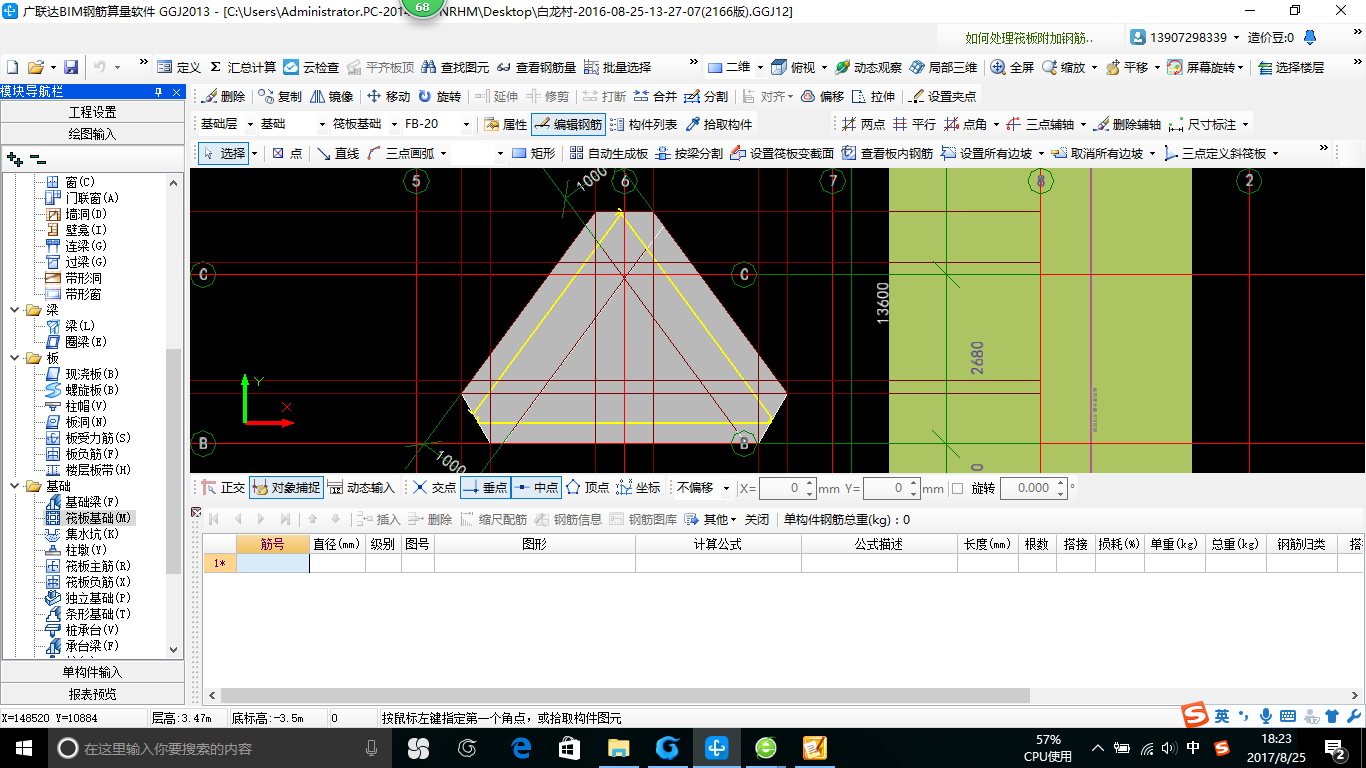Select the 直线 (line) drawing tool
Viewport: 1366px width, 768px height.
coord(337,153)
